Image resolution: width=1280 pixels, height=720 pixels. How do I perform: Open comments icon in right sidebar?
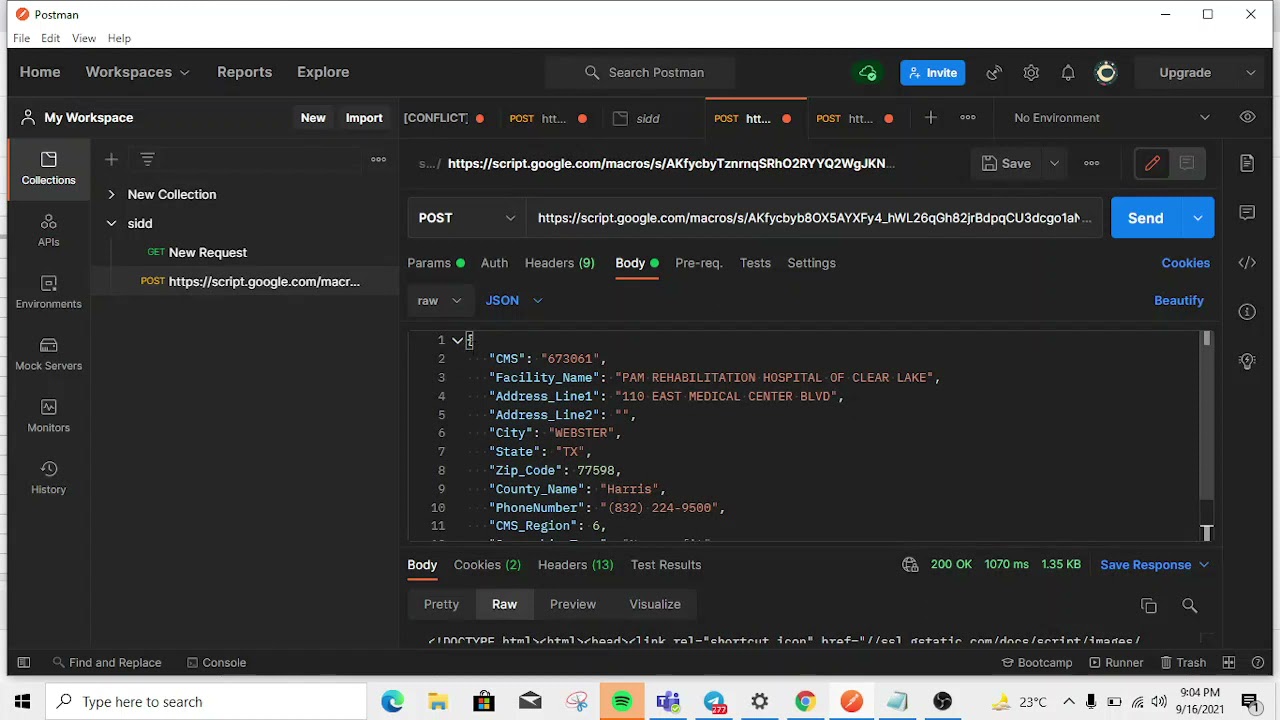(x=1247, y=212)
